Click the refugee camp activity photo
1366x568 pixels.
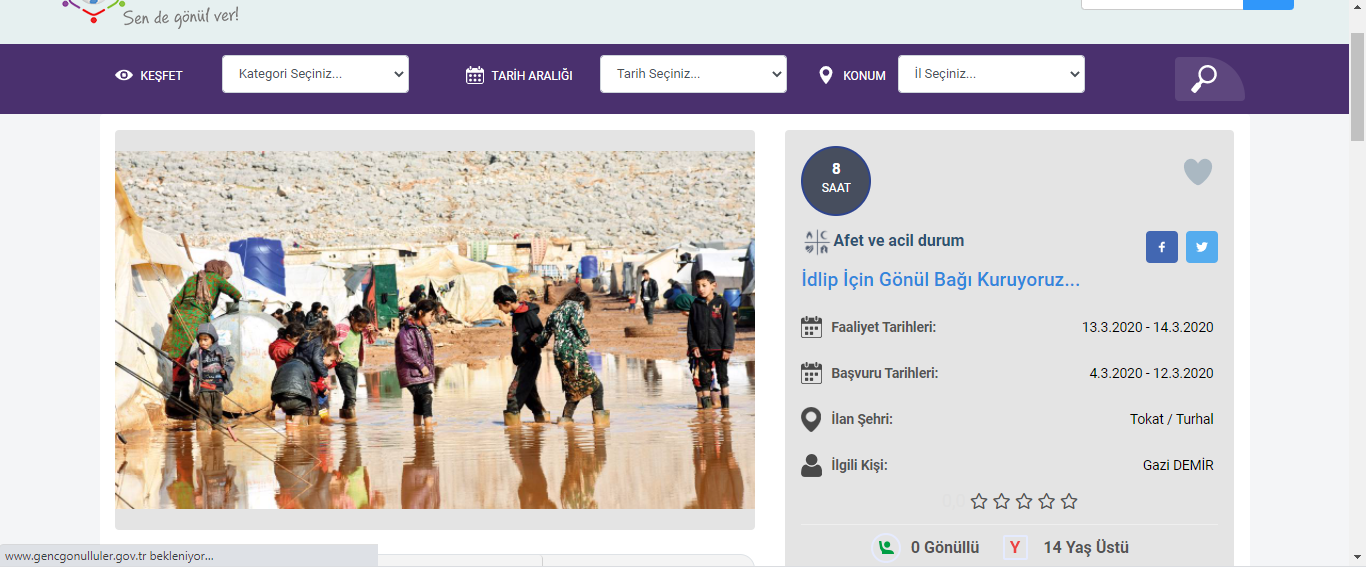point(435,330)
